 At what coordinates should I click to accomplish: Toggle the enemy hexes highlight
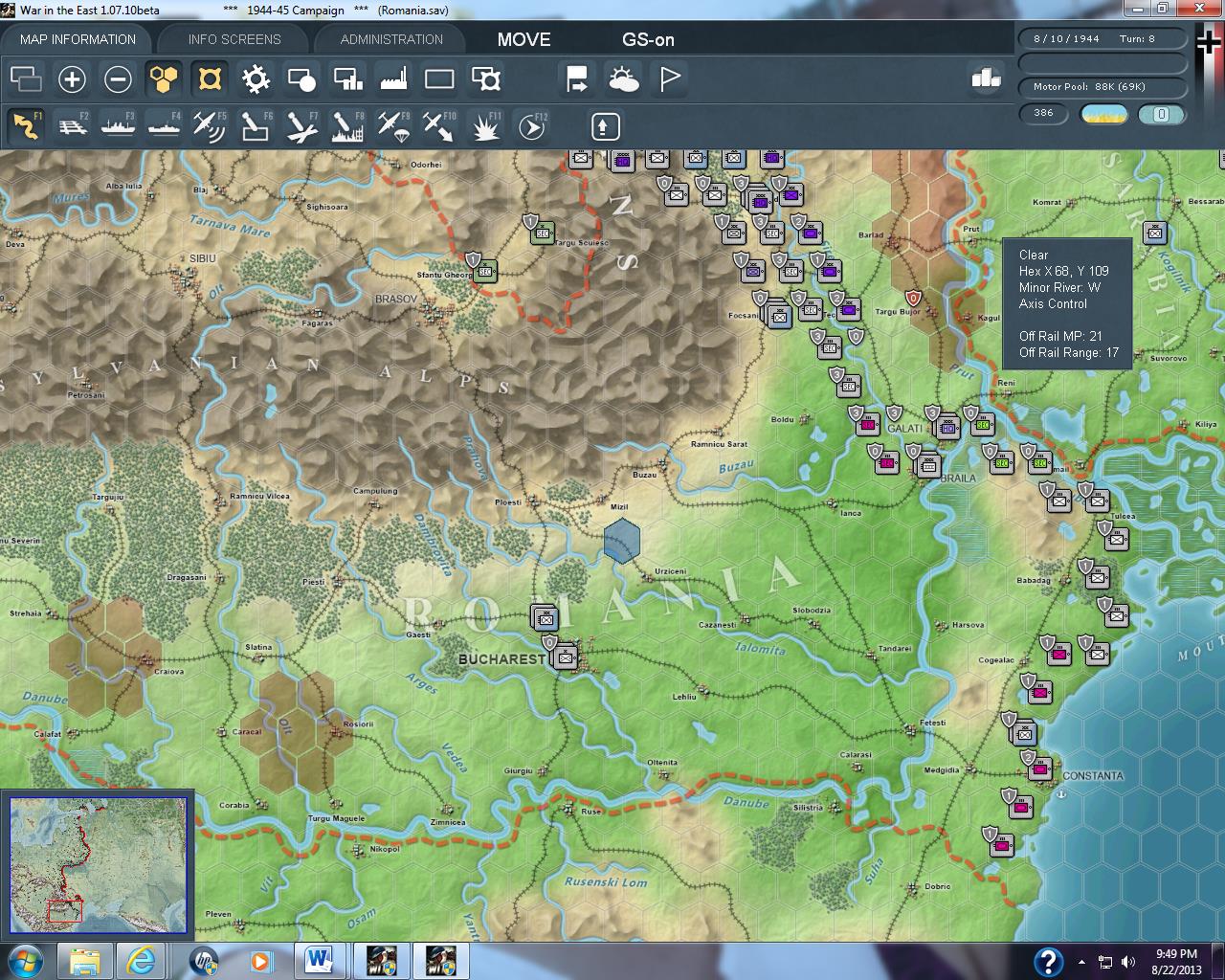[x=210, y=78]
